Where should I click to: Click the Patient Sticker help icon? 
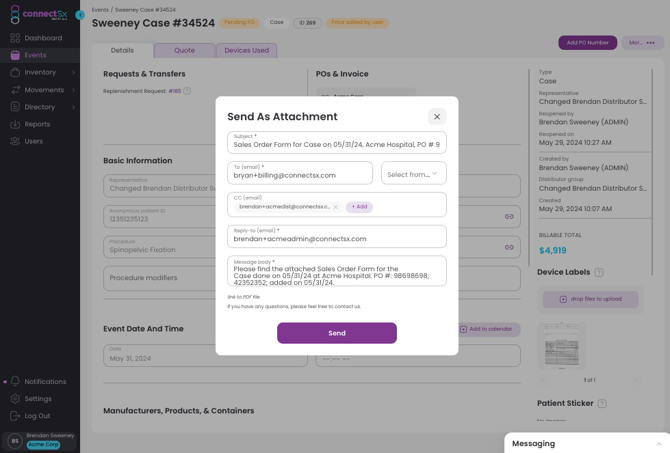(602, 403)
